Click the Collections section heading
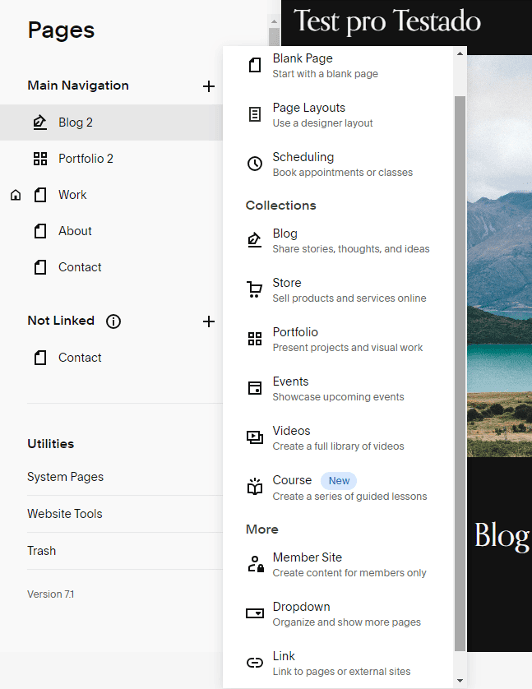This screenshot has width=532, height=689. (281, 205)
